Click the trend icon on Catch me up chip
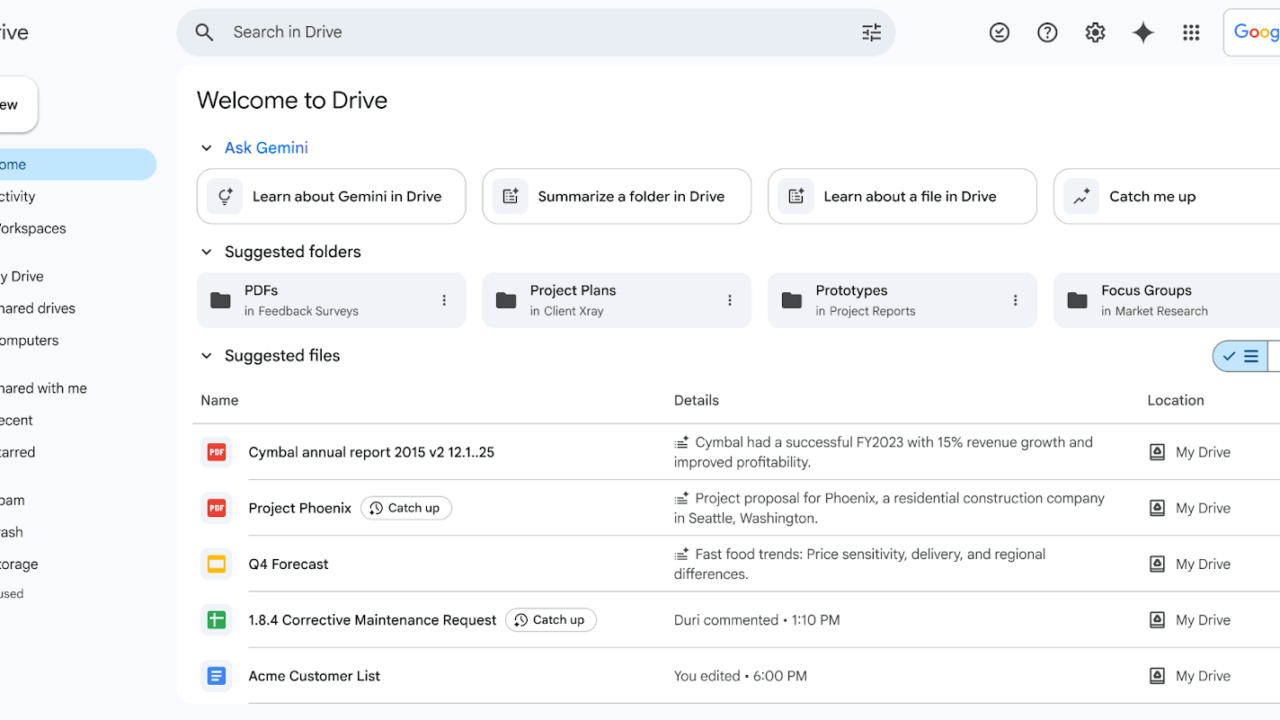The width and height of the screenshot is (1280, 720). 1082,196
